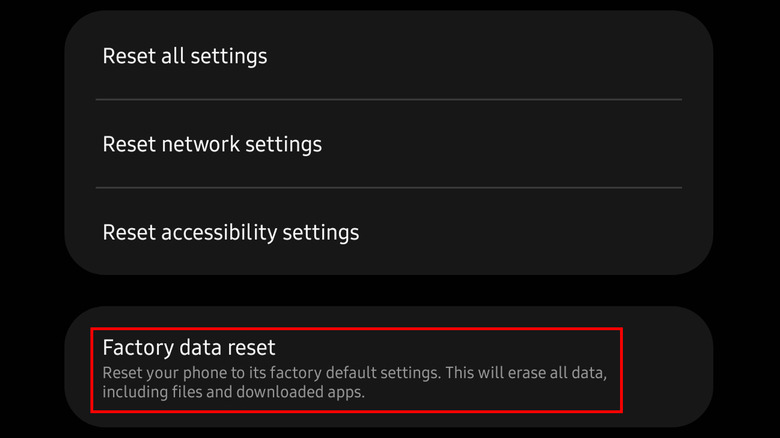The width and height of the screenshot is (780, 438).
Task: Choose the accessibility settings reset row
Action: pyautogui.click(x=388, y=232)
